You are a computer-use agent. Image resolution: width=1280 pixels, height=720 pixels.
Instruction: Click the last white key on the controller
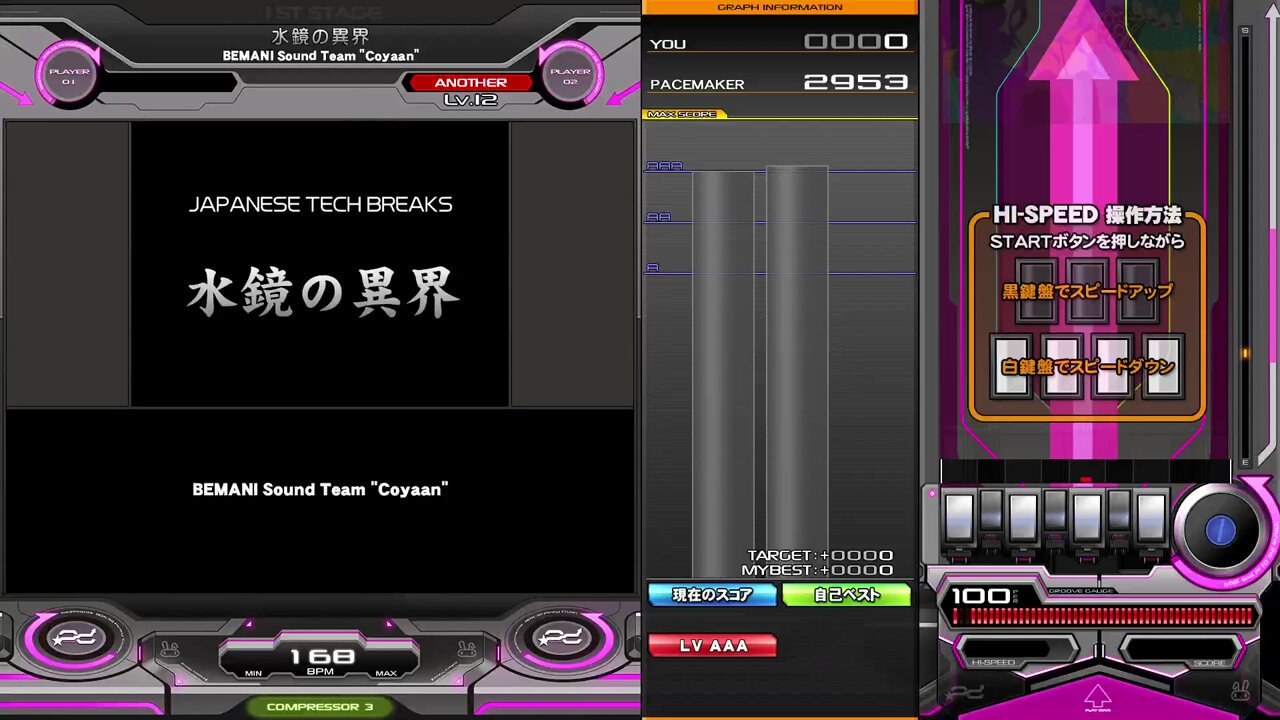1151,518
